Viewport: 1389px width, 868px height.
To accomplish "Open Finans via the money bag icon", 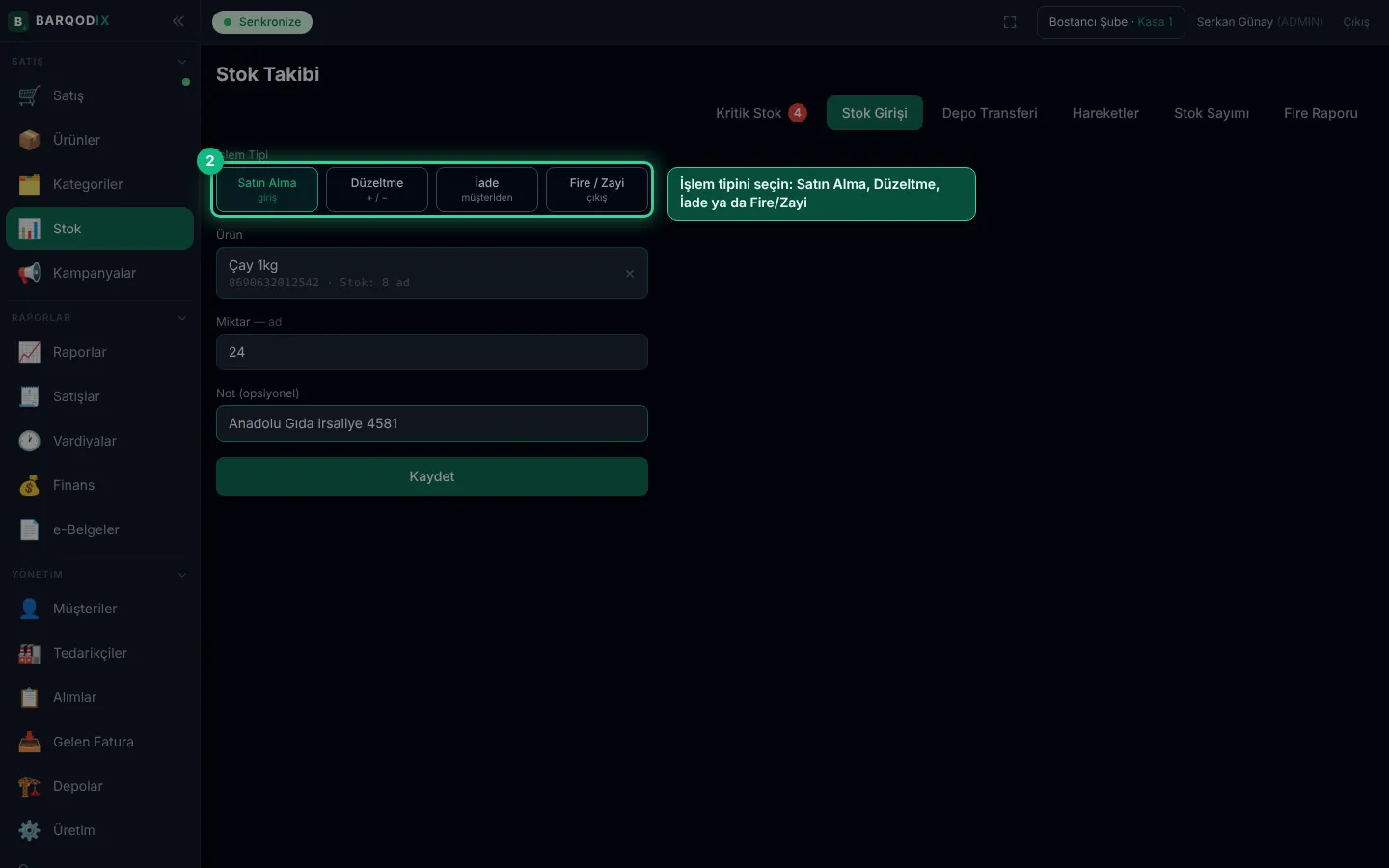I will 29,485.
